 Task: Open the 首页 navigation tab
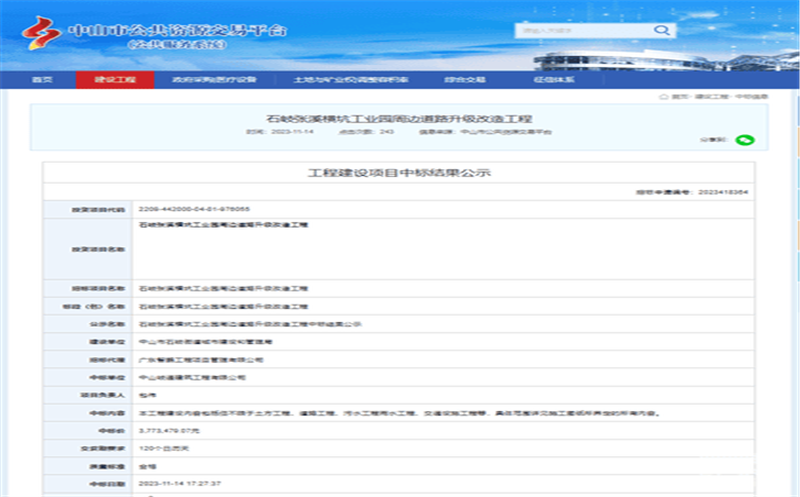pos(41,79)
